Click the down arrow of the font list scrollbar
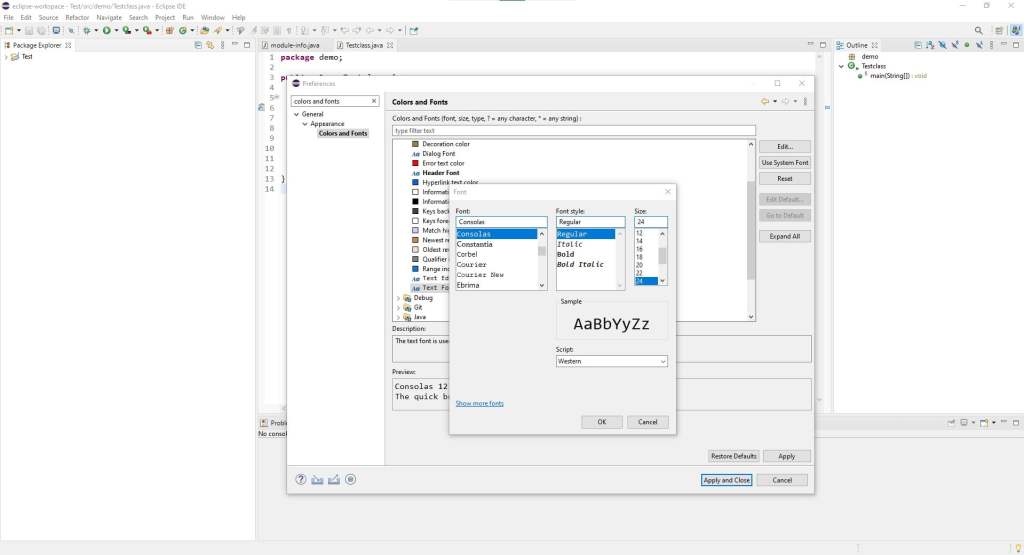The height and width of the screenshot is (555, 1024). click(541, 285)
